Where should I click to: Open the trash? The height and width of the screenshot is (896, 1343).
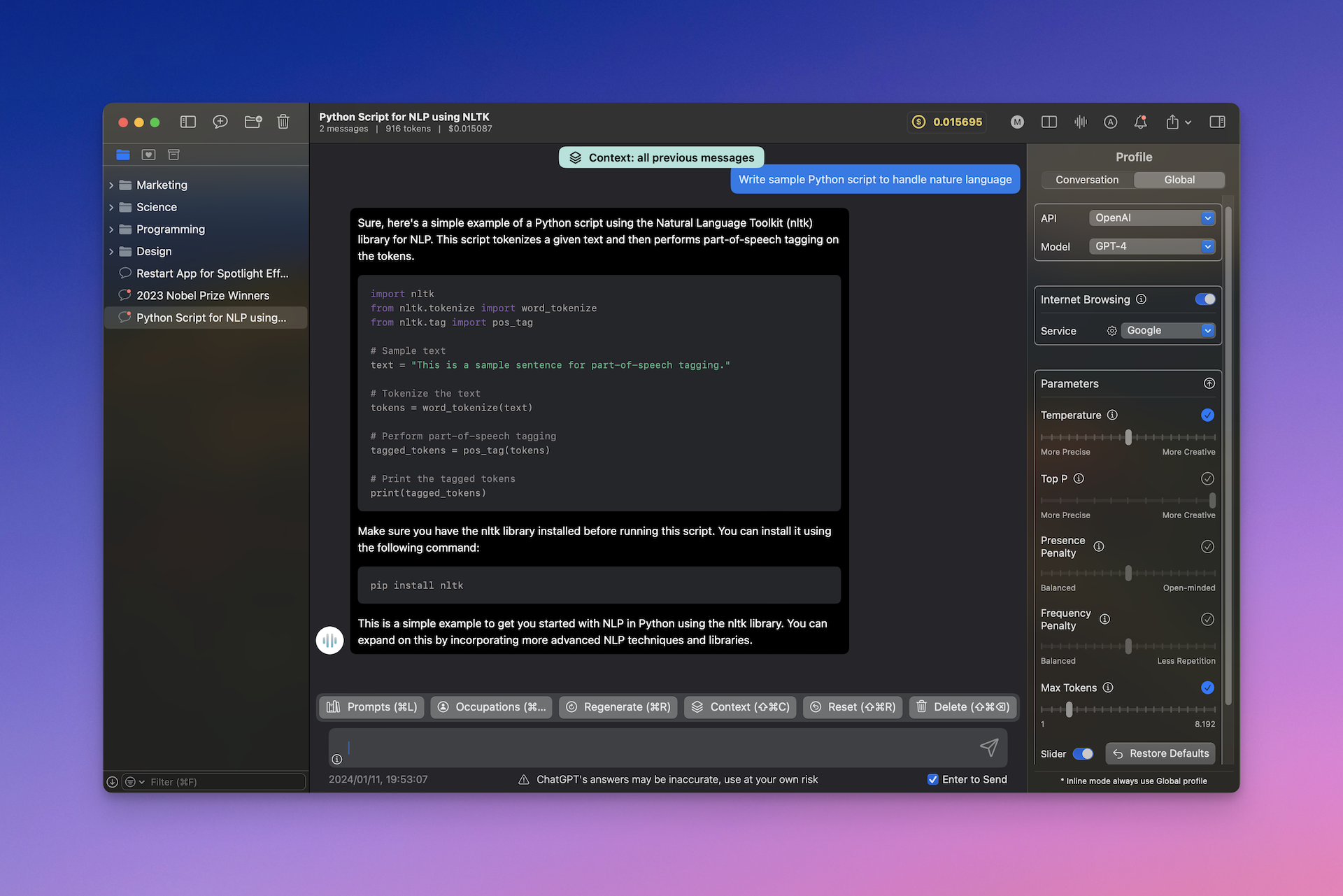coord(283,122)
